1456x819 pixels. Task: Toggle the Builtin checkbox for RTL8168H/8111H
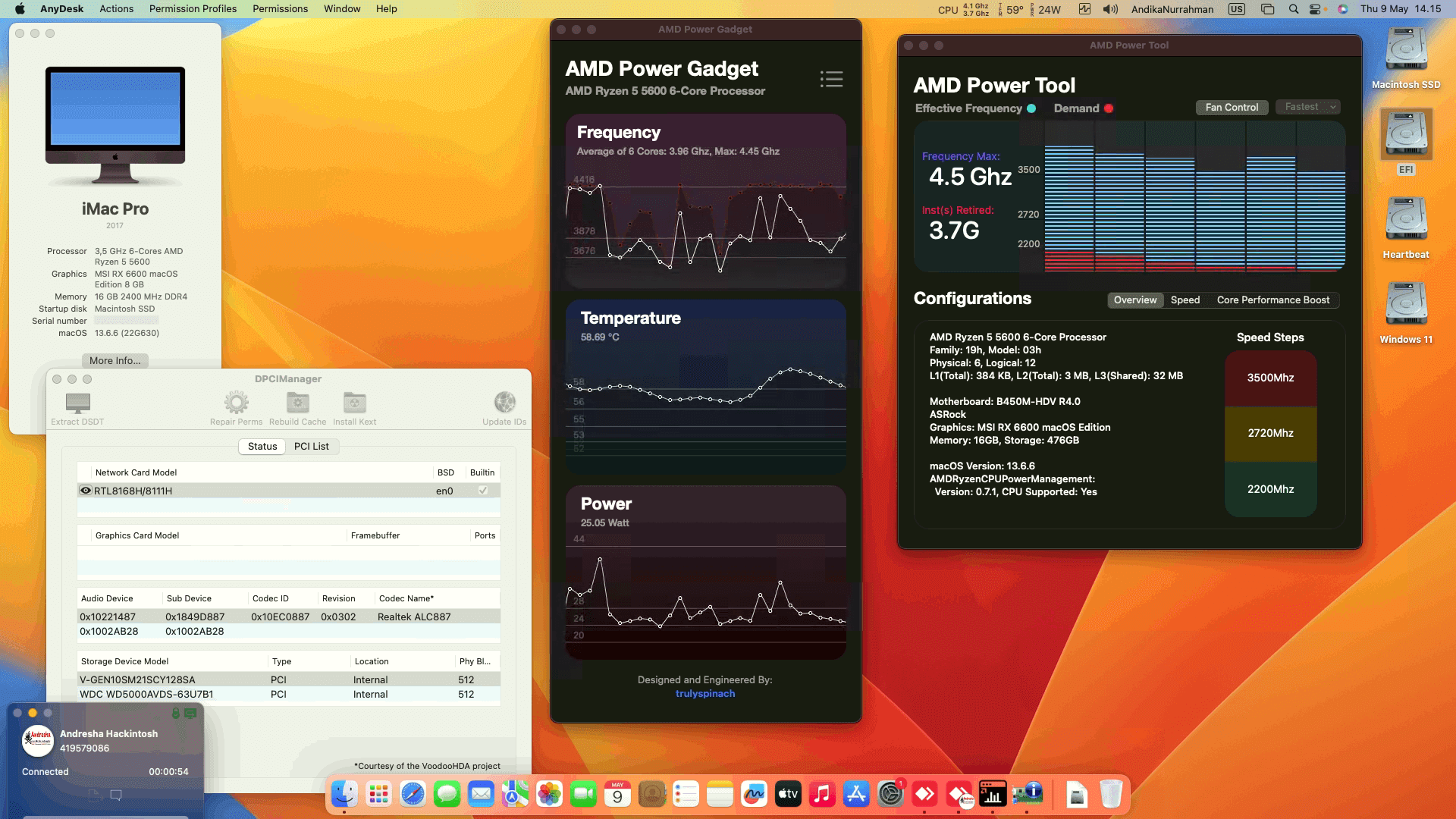tap(482, 491)
